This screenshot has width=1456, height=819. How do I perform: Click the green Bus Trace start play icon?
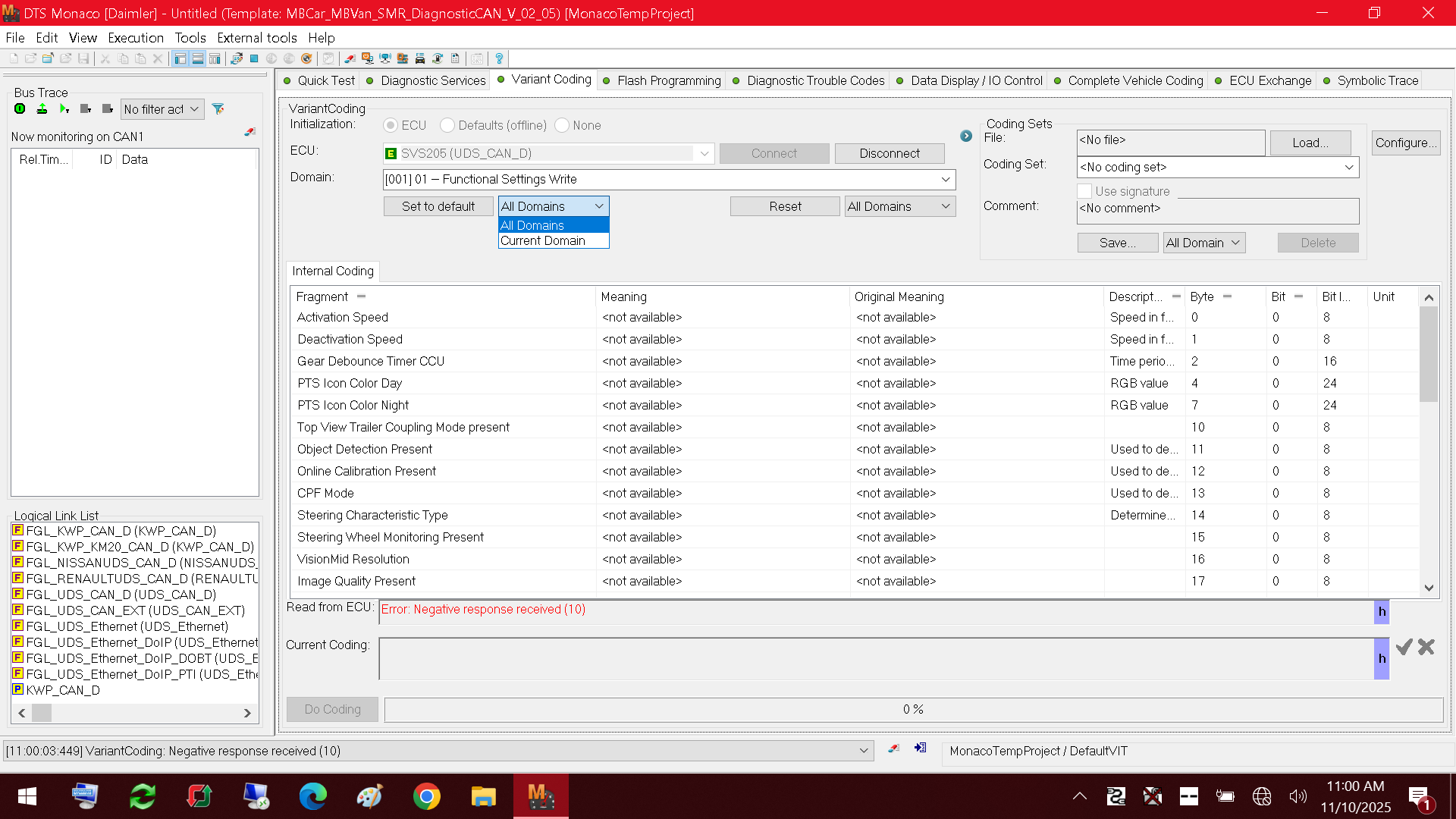pos(64,109)
